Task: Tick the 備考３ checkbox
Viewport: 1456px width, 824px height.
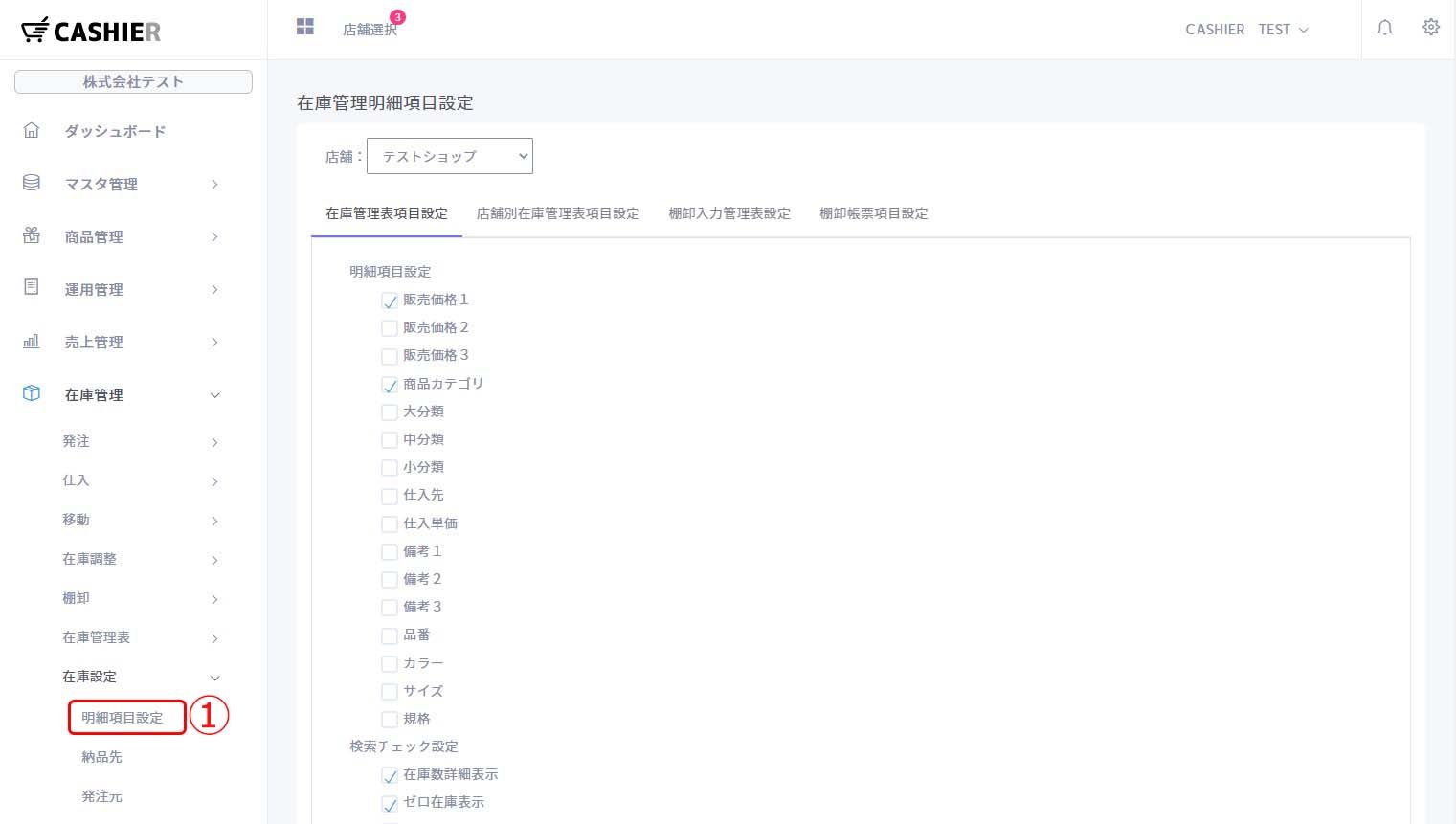Action: 390,608
